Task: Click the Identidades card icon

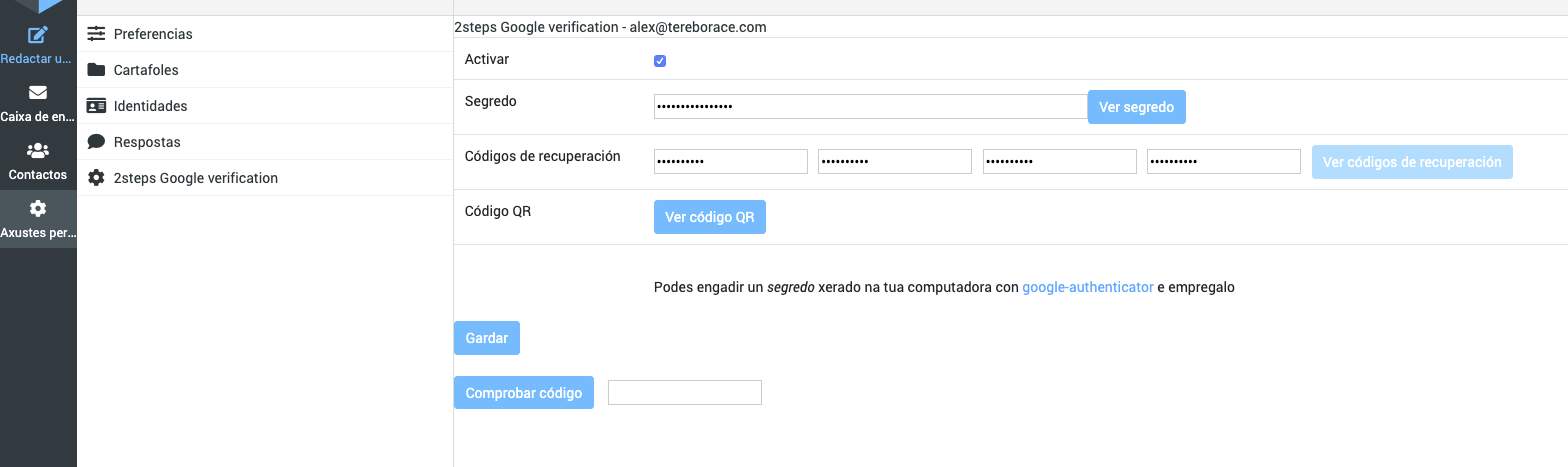Action: point(96,106)
